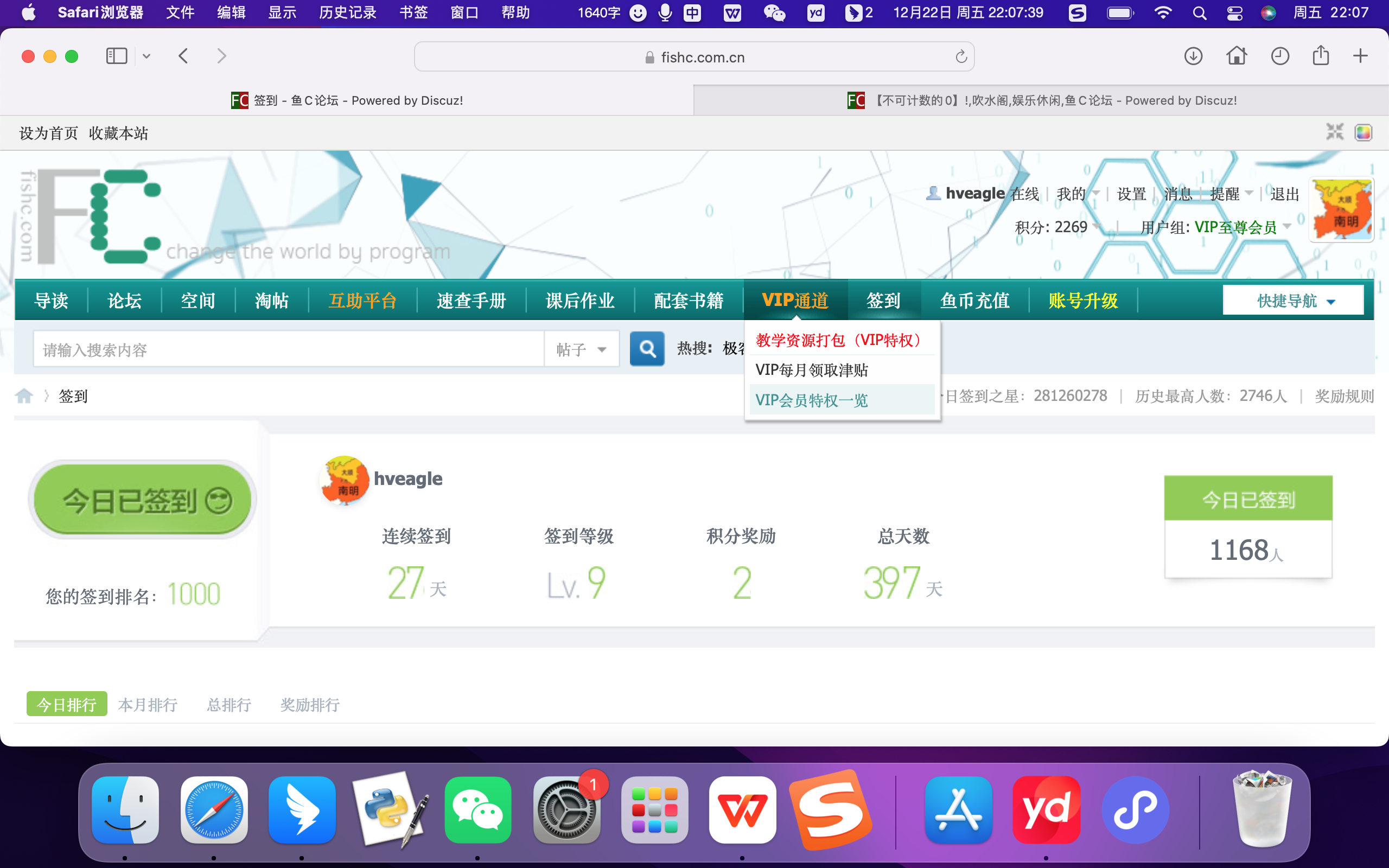Open 书签 menu in menu bar
Screen dimensions: 1389x868
(x=413, y=12)
